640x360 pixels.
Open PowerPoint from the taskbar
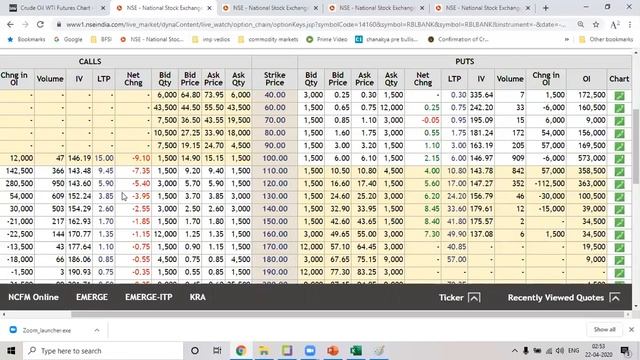point(333,351)
